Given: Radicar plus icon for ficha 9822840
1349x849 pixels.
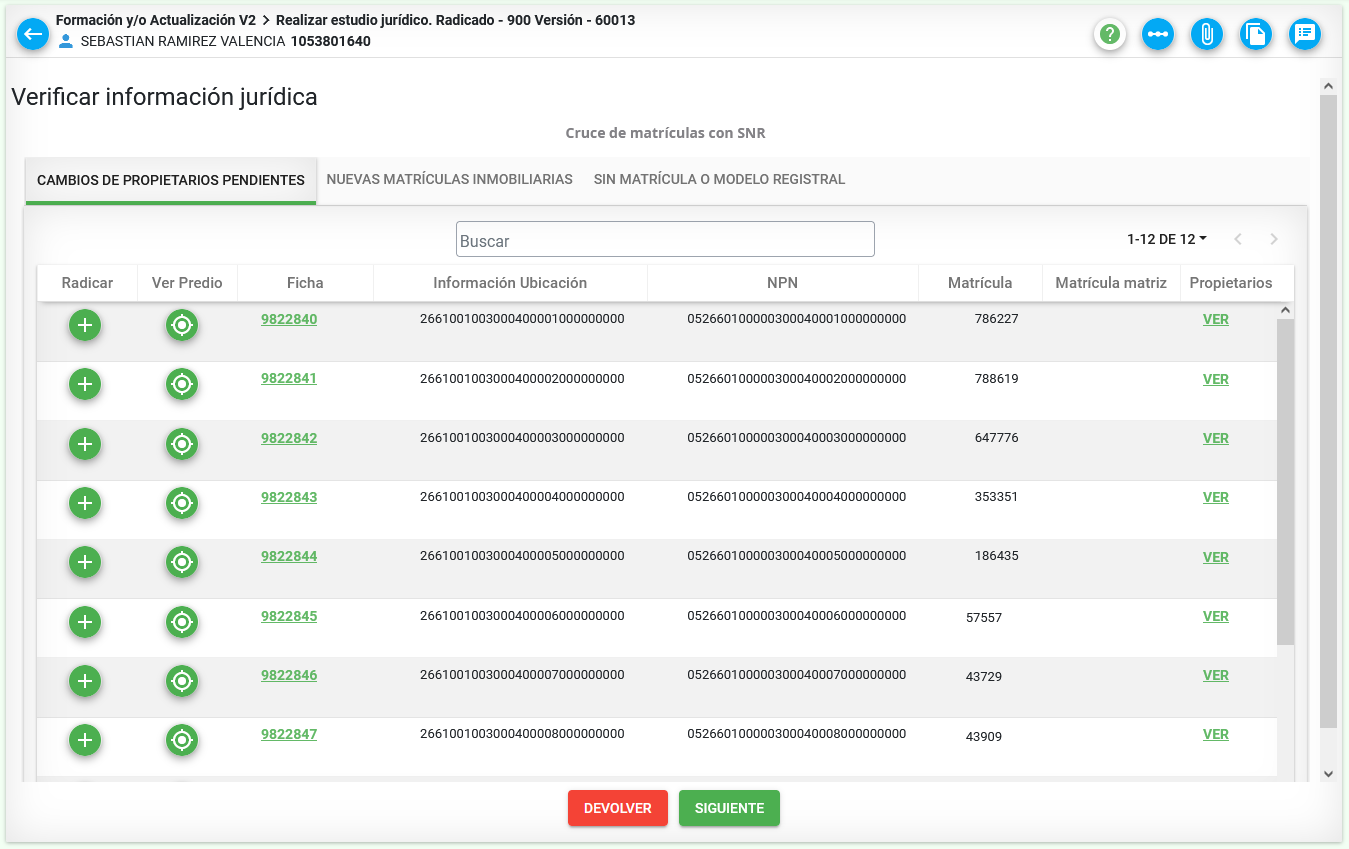Looking at the screenshot, I should click(x=85, y=325).
